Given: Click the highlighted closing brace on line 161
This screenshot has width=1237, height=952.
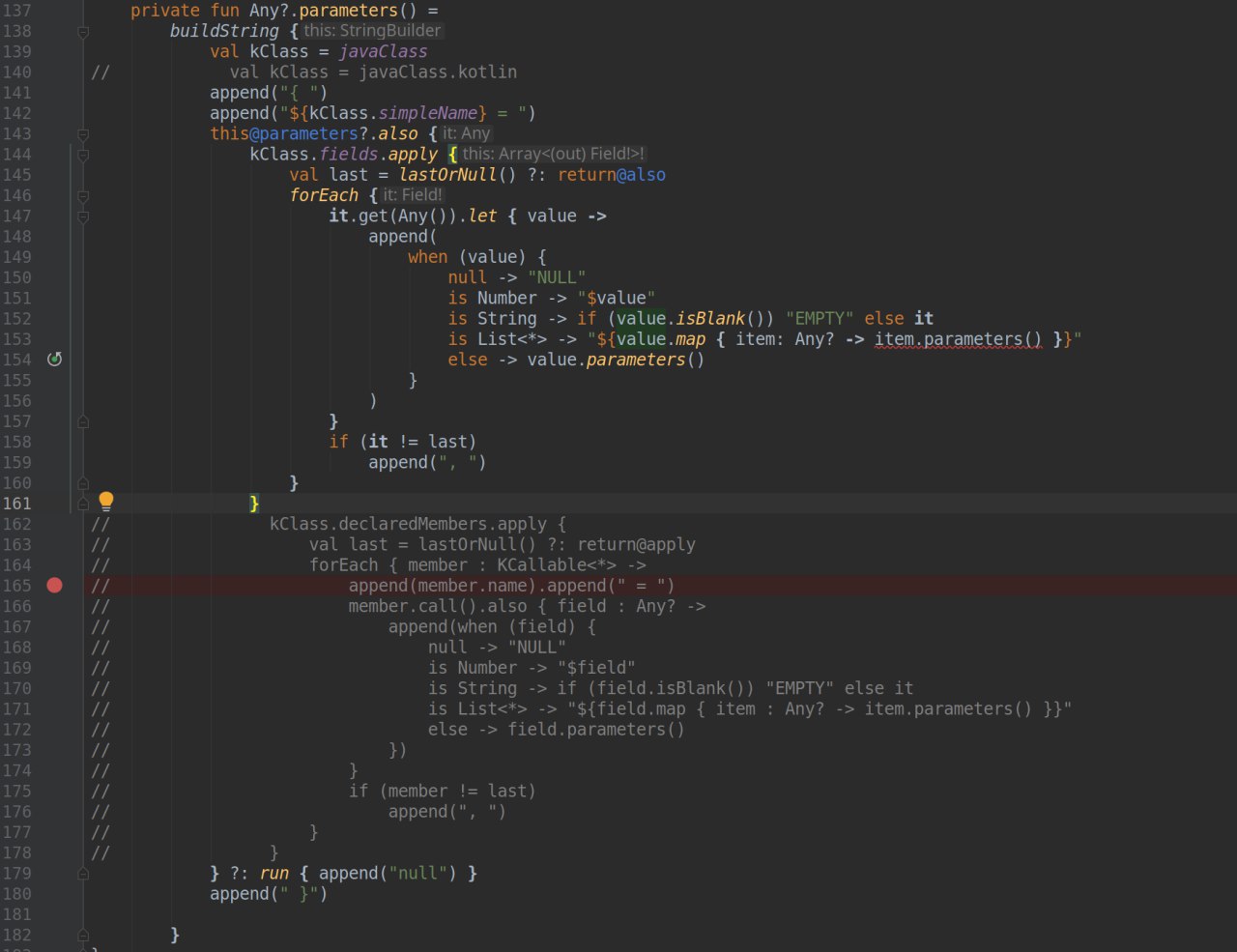Looking at the screenshot, I should click(x=254, y=504).
